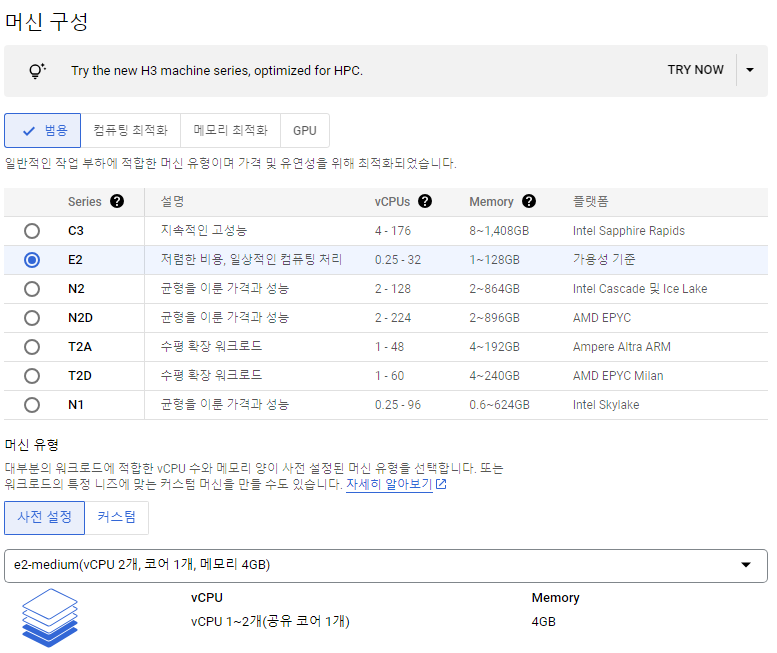Viewport: 777px width, 653px height.
Task: Select the 사전 설정 tab
Action: coord(45,518)
